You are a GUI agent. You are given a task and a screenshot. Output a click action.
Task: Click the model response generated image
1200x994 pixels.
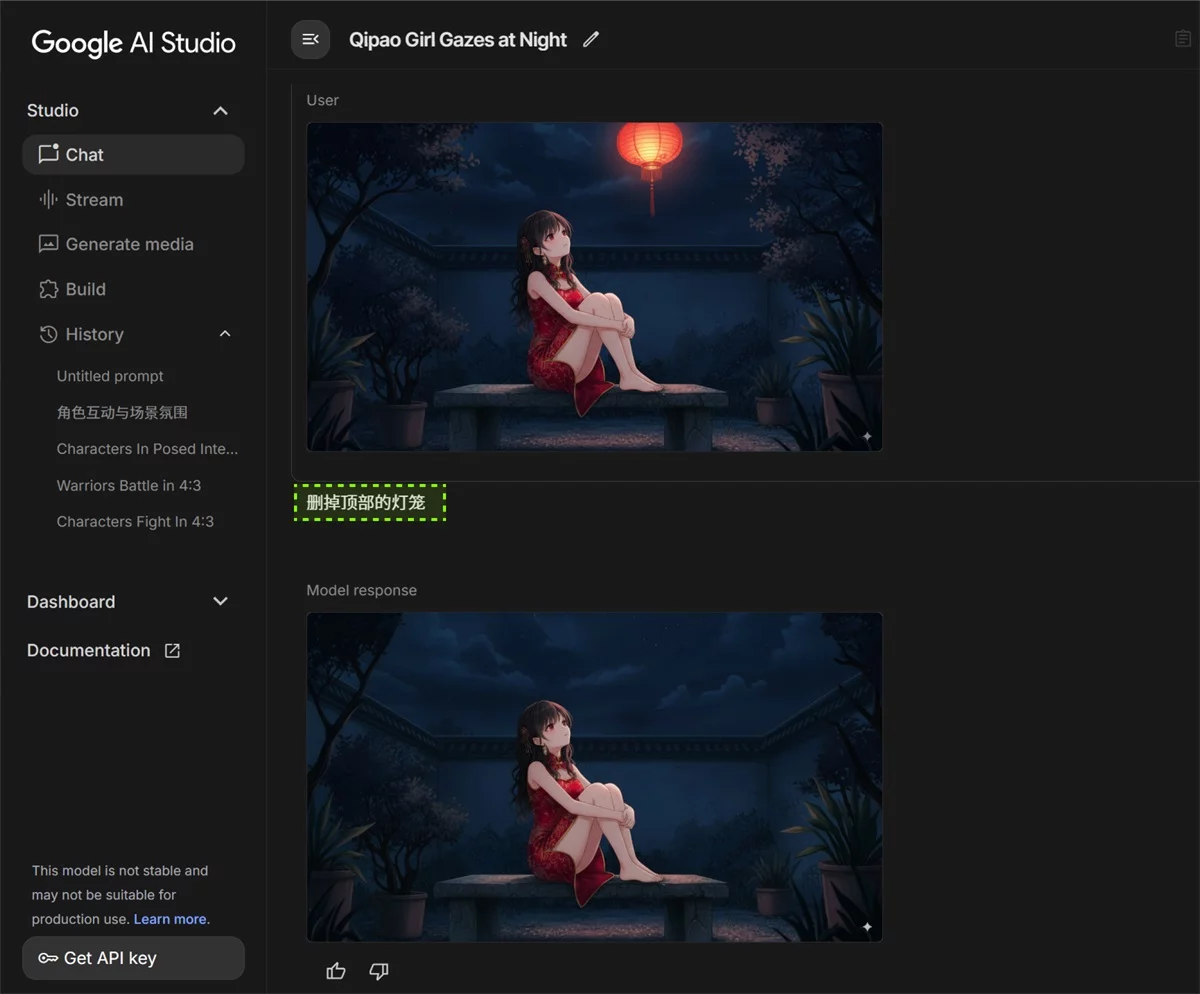point(594,776)
